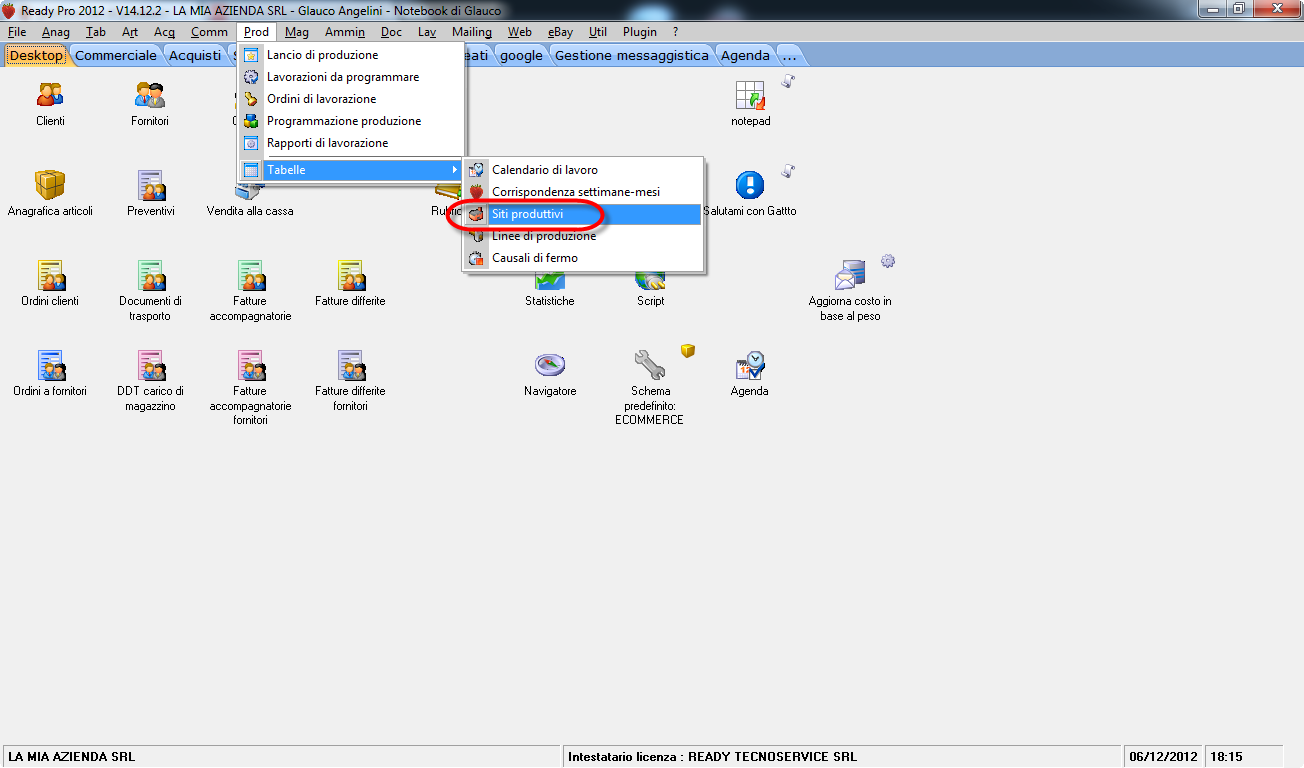Switch to the Commerciale tab
The height and width of the screenshot is (768, 1304).
tap(116, 55)
